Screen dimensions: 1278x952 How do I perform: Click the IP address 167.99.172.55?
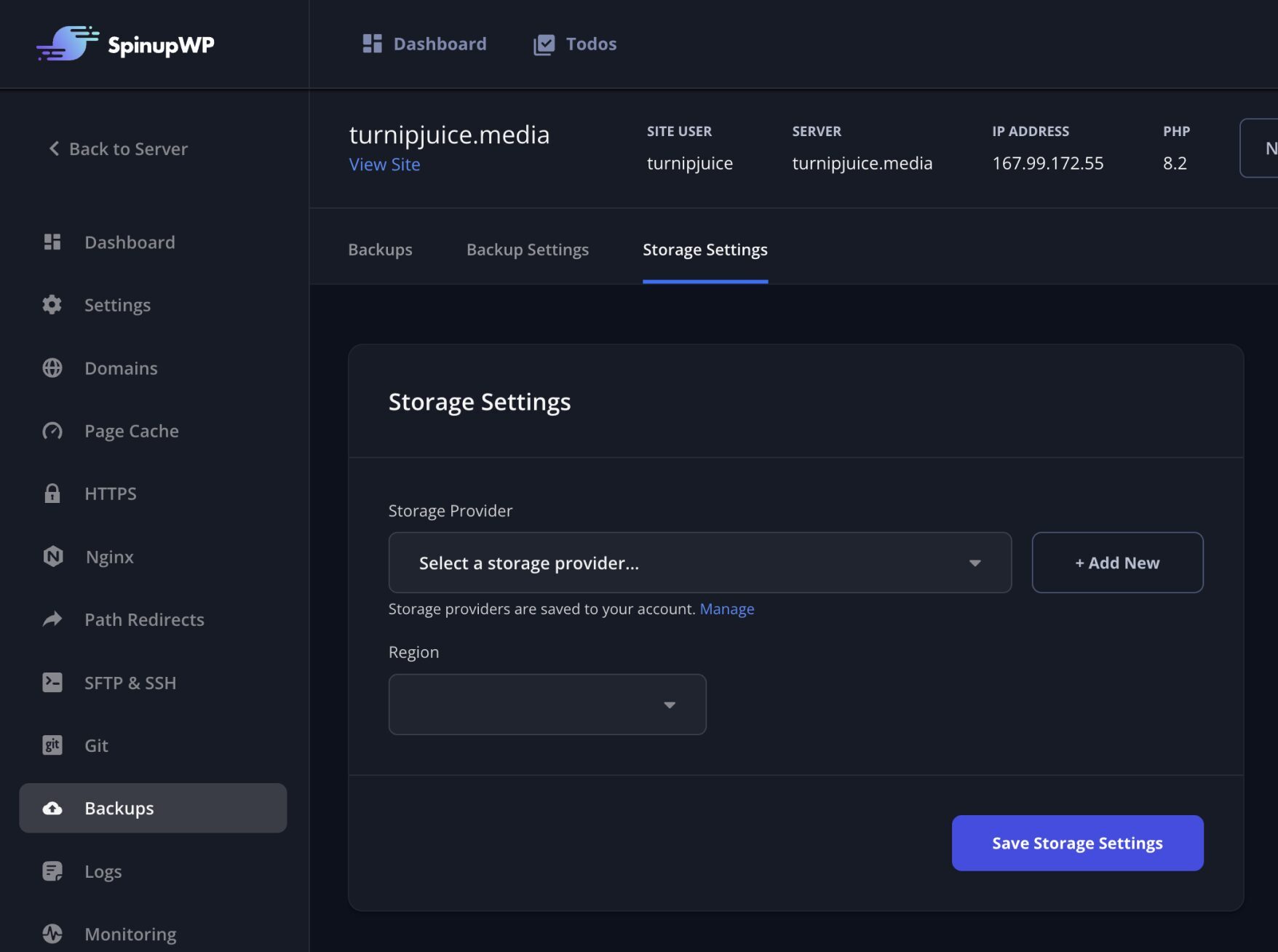tap(1047, 163)
